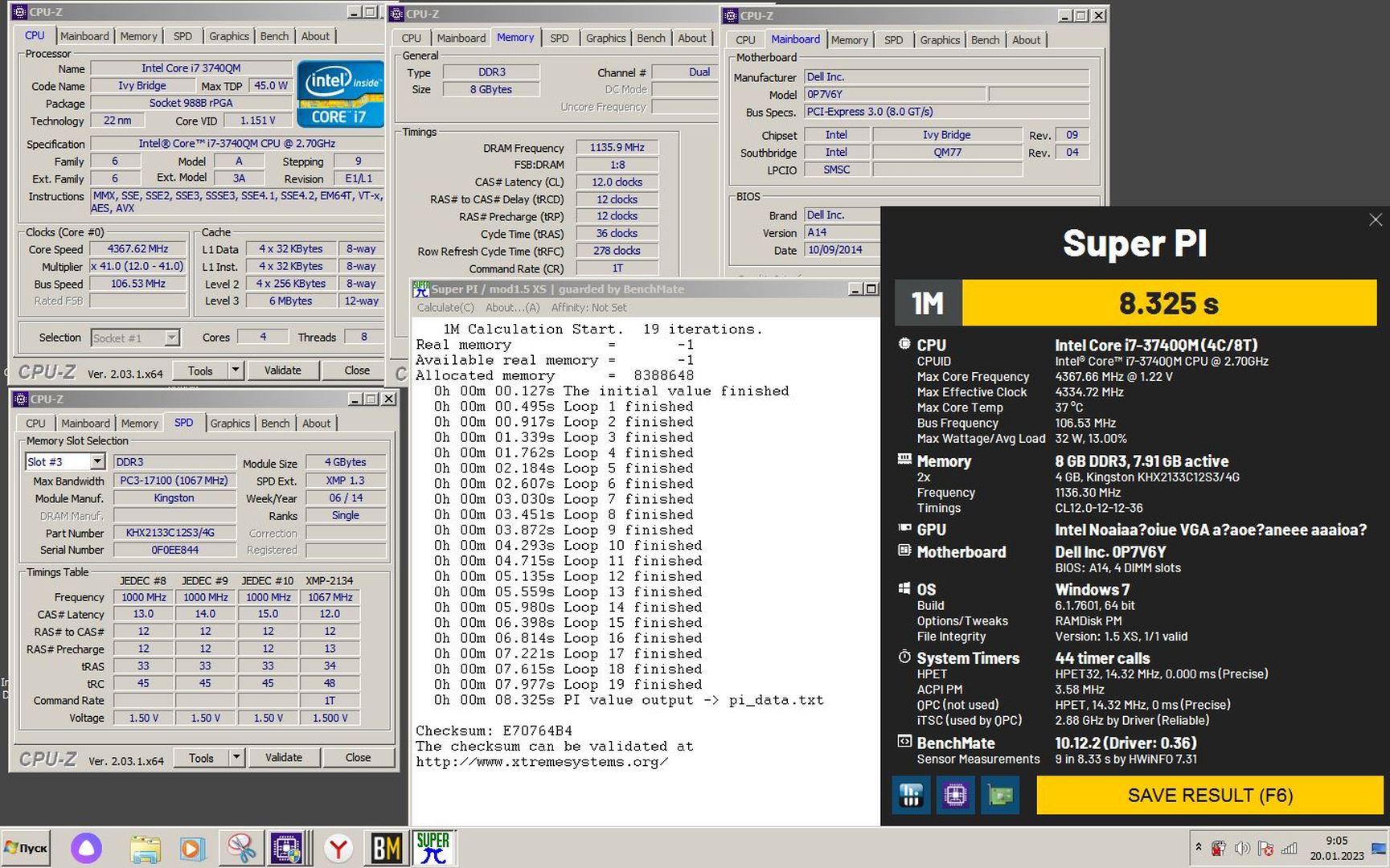This screenshot has width=1390, height=868.
Task: Open Yandex Browser from the taskbar
Action: tap(338, 849)
